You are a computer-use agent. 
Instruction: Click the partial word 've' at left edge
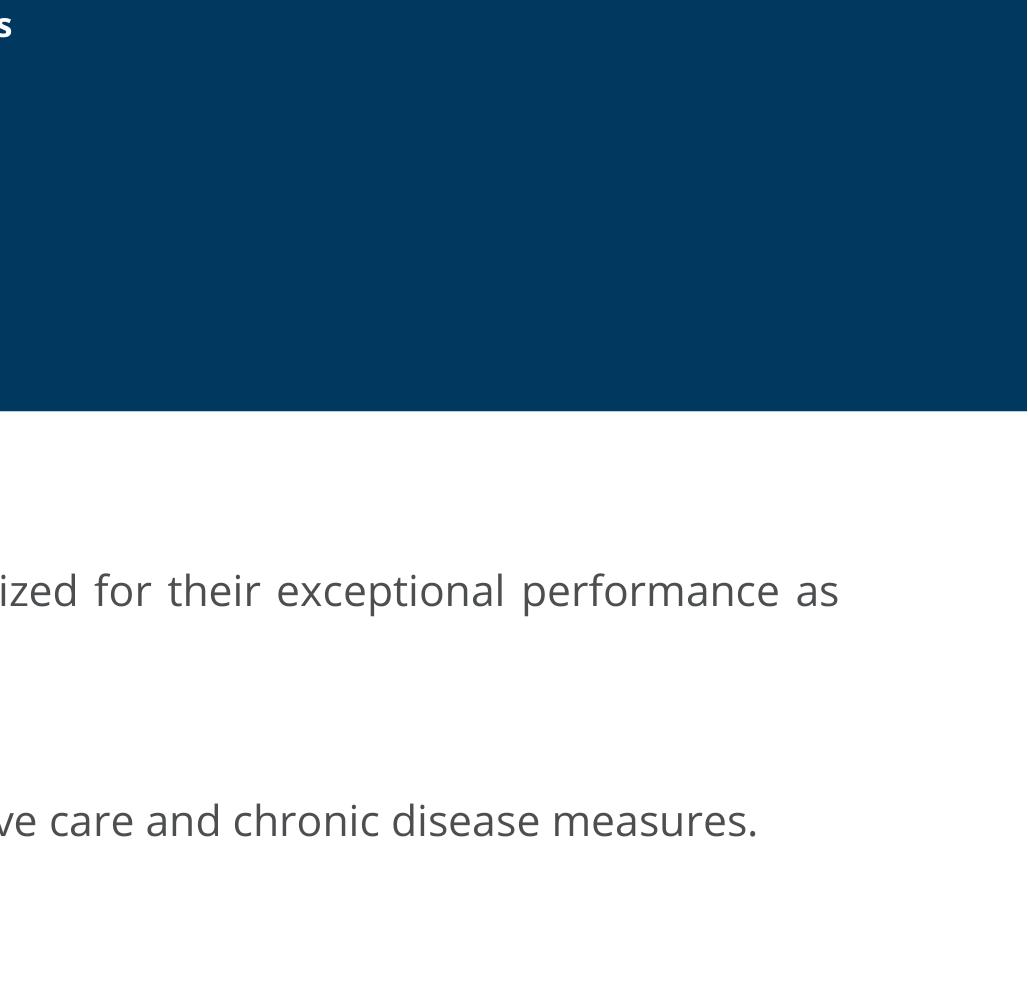point(18,823)
